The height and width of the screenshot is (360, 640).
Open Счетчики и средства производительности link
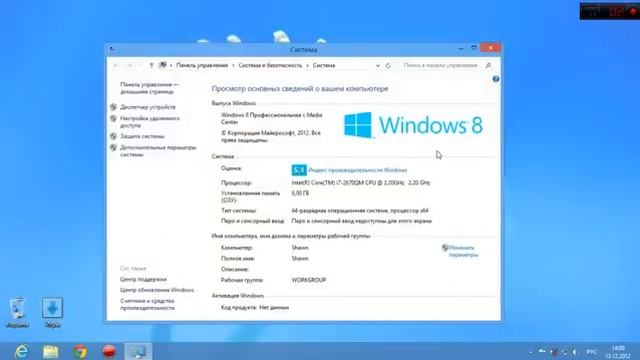click(x=147, y=304)
